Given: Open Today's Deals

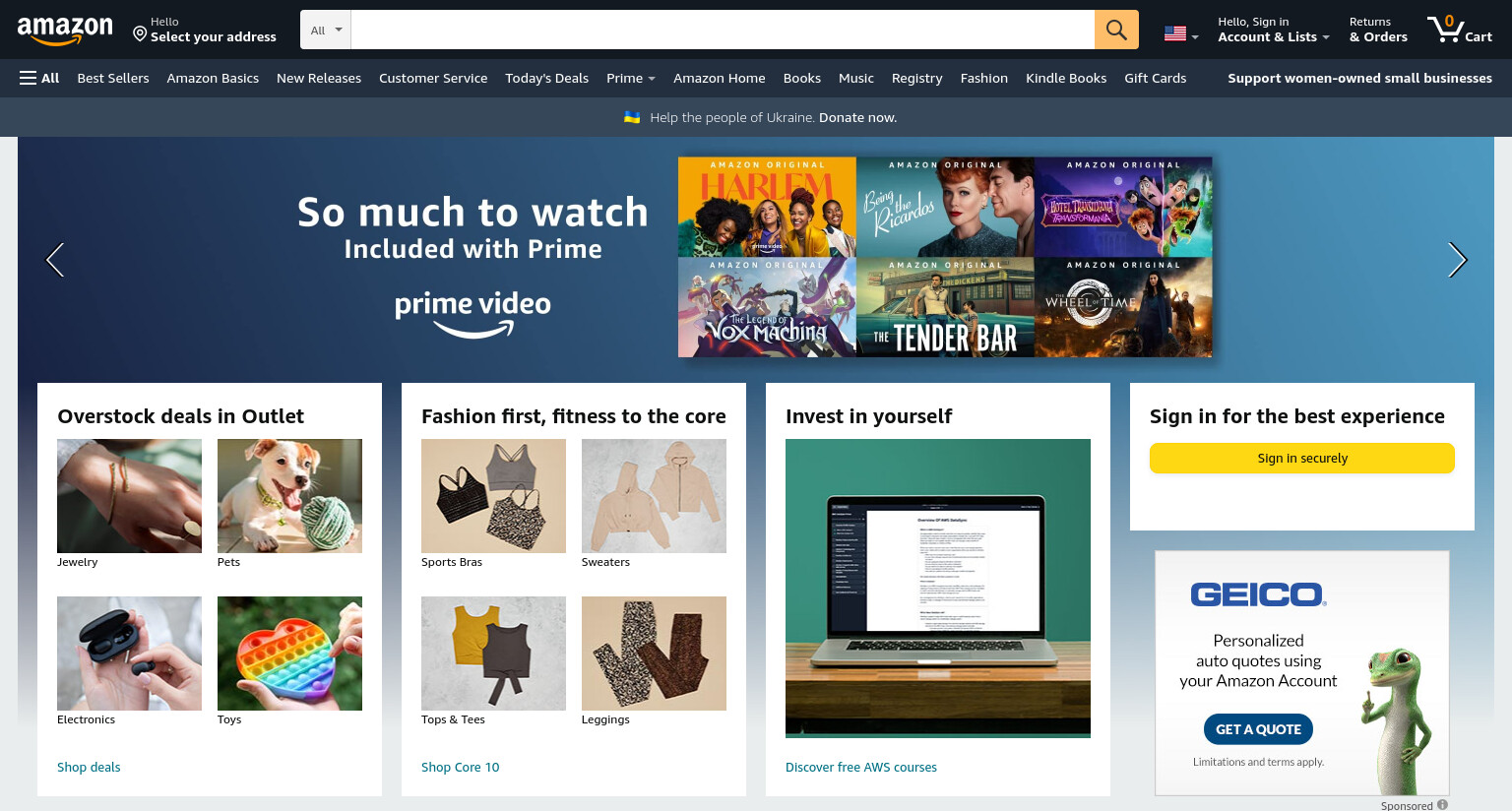Looking at the screenshot, I should point(546,78).
